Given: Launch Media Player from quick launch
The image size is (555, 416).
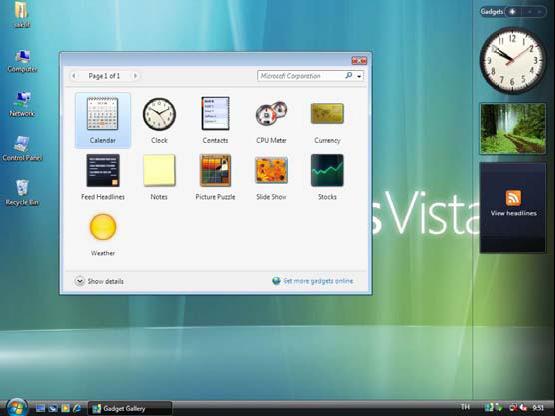Looking at the screenshot, I should (x=65, y=409).
